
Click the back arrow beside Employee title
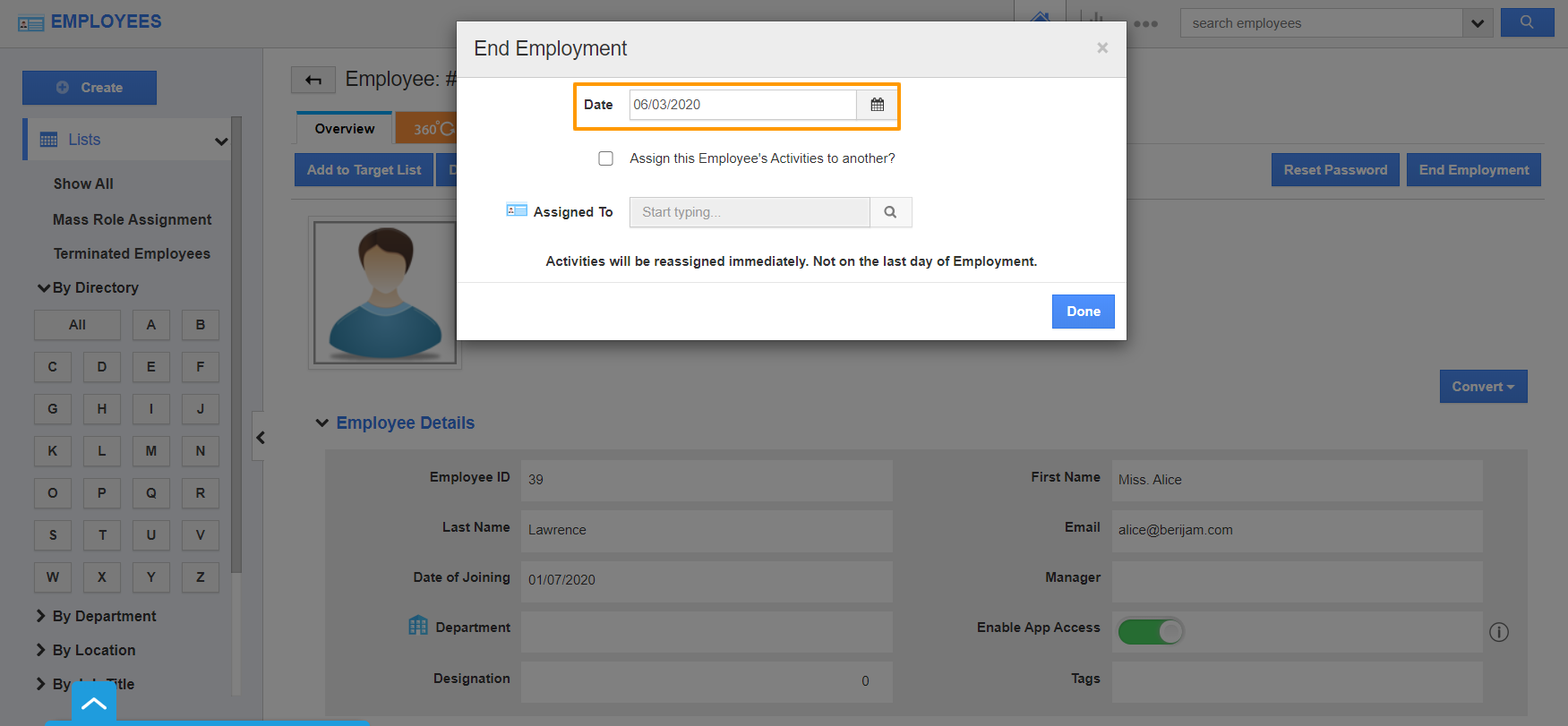tap(313, 81)
